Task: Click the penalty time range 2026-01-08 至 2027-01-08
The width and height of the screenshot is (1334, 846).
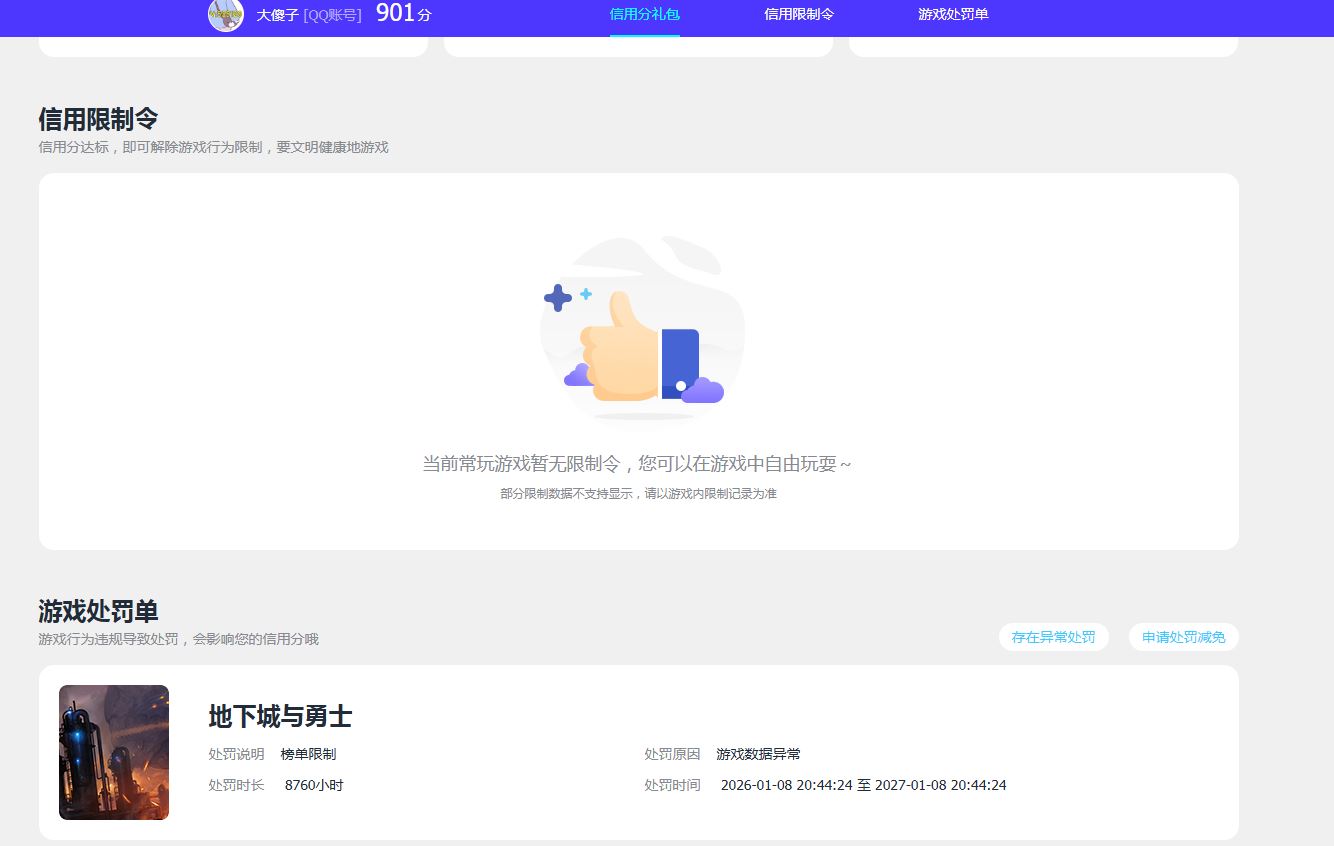Action: coord(863,785)
